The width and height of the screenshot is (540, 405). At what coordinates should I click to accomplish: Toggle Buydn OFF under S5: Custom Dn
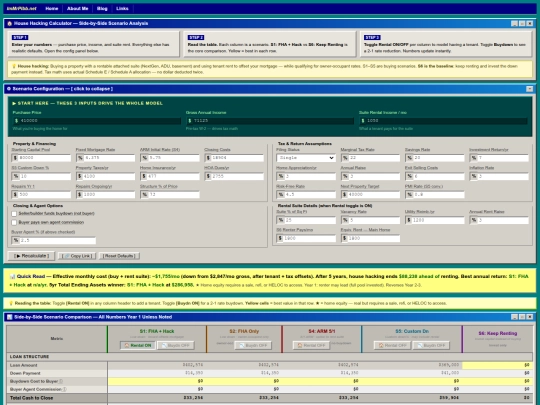pyautogui.click(x=431, y=345)
